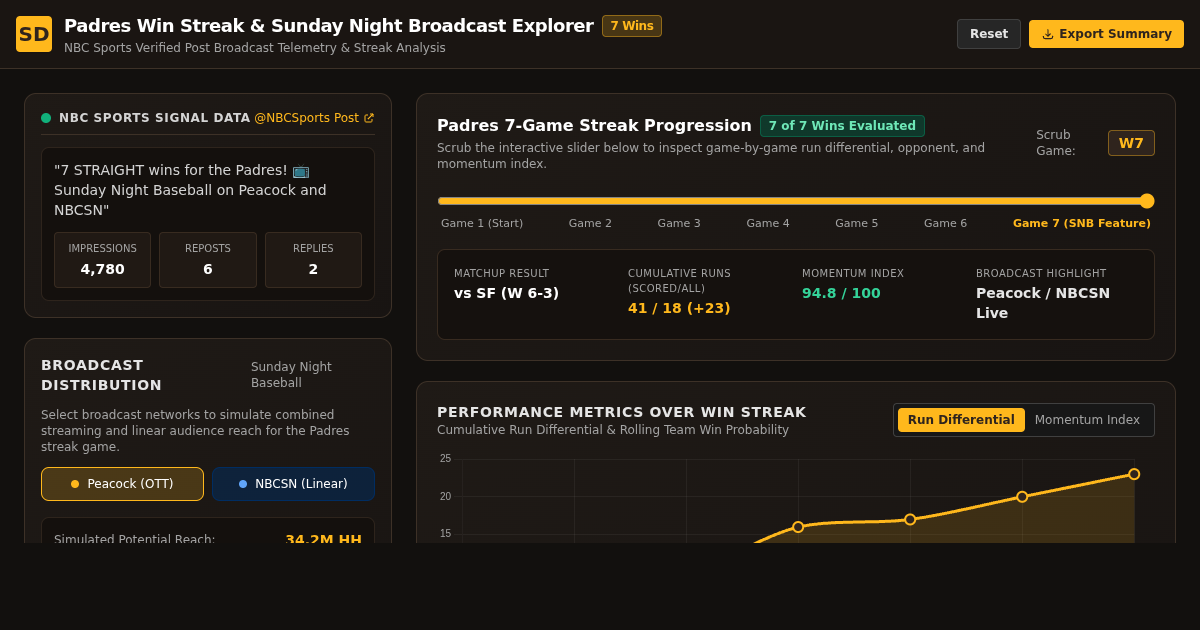Select Game 2 on slider labels
This screenshot has height=630, width=1200.
[x=590, y=223]
